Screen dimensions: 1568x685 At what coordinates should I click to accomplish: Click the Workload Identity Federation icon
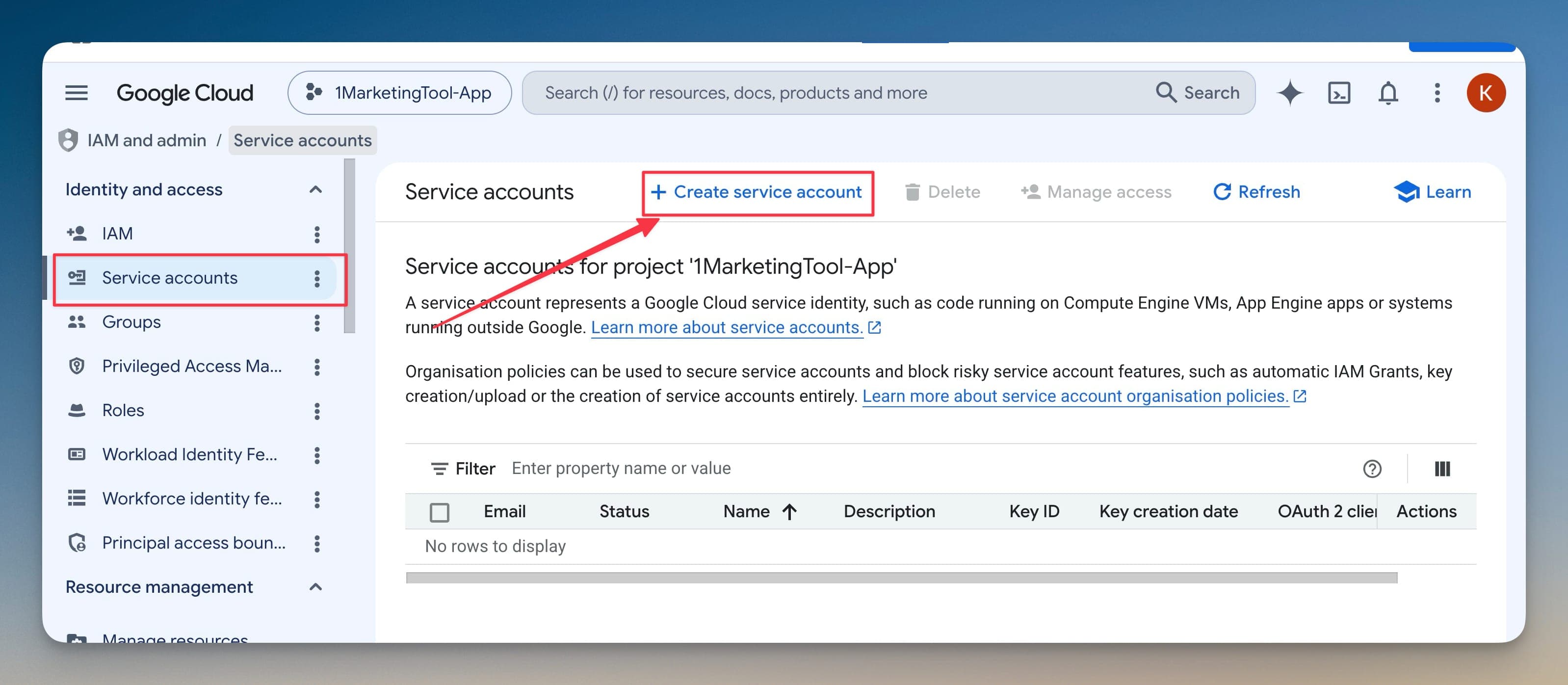point(77,454)
